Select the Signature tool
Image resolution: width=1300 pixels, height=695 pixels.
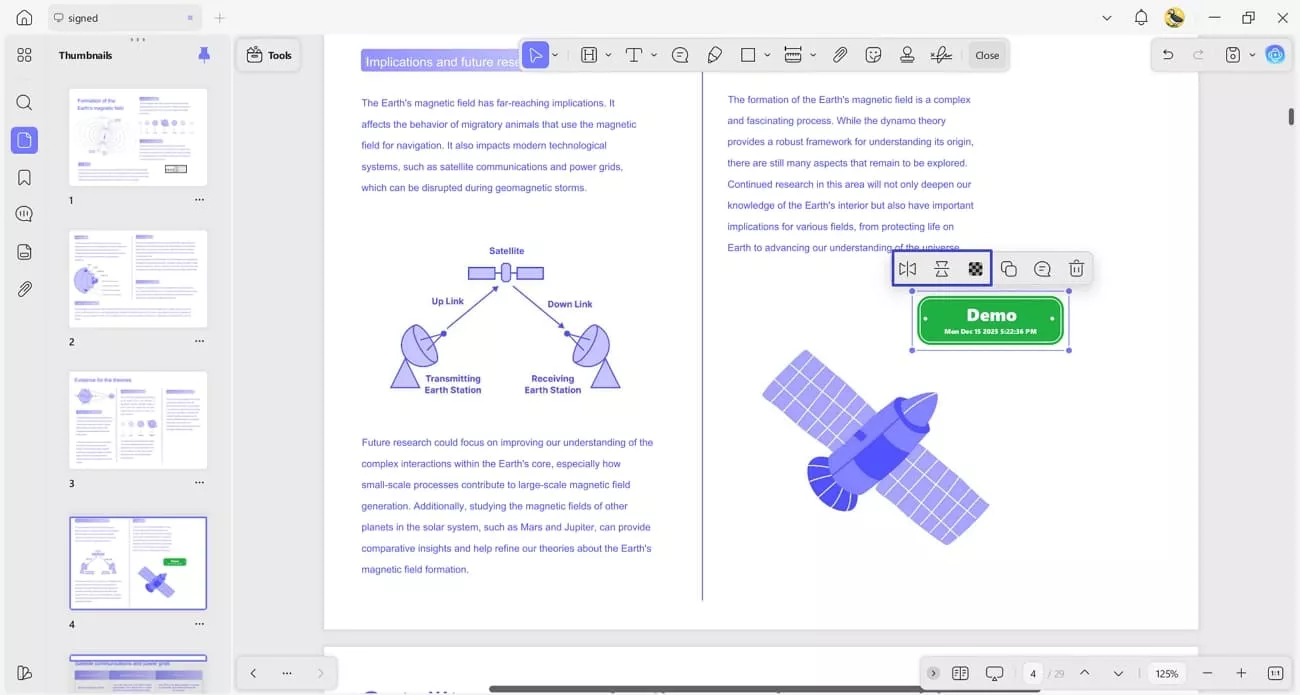coord(940,55)
